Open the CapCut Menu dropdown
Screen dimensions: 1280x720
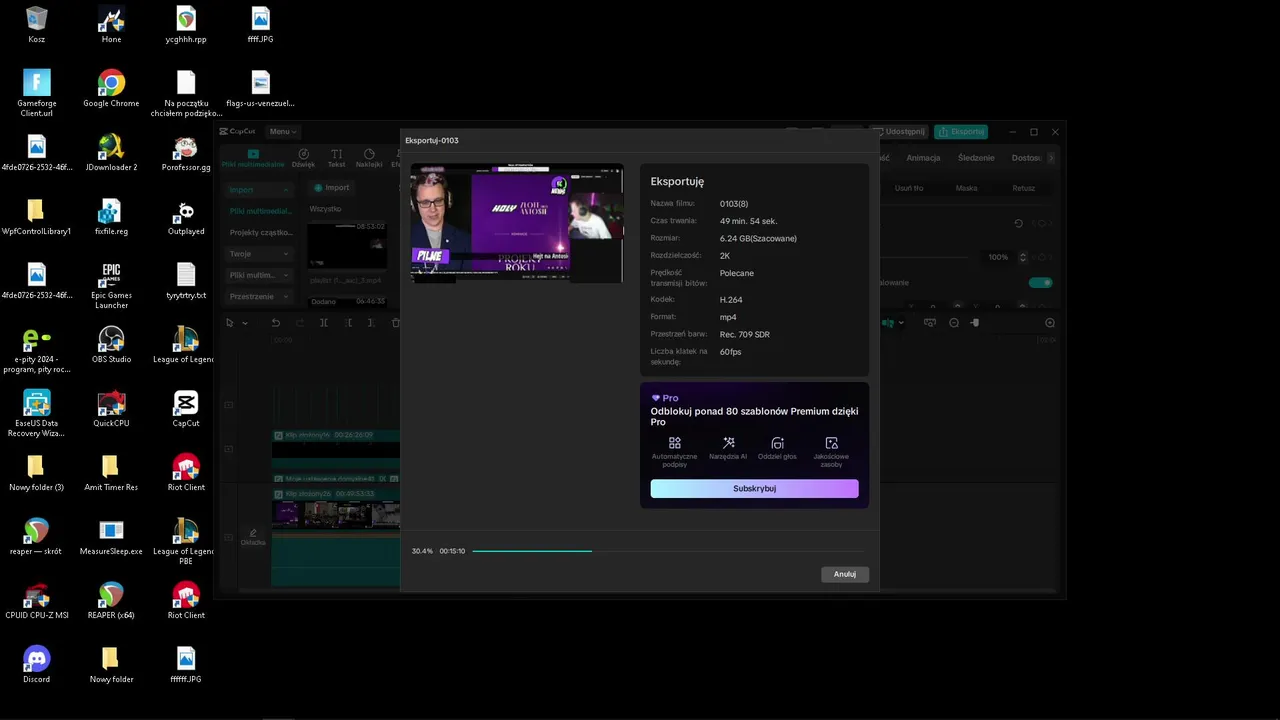coord(283,131)
